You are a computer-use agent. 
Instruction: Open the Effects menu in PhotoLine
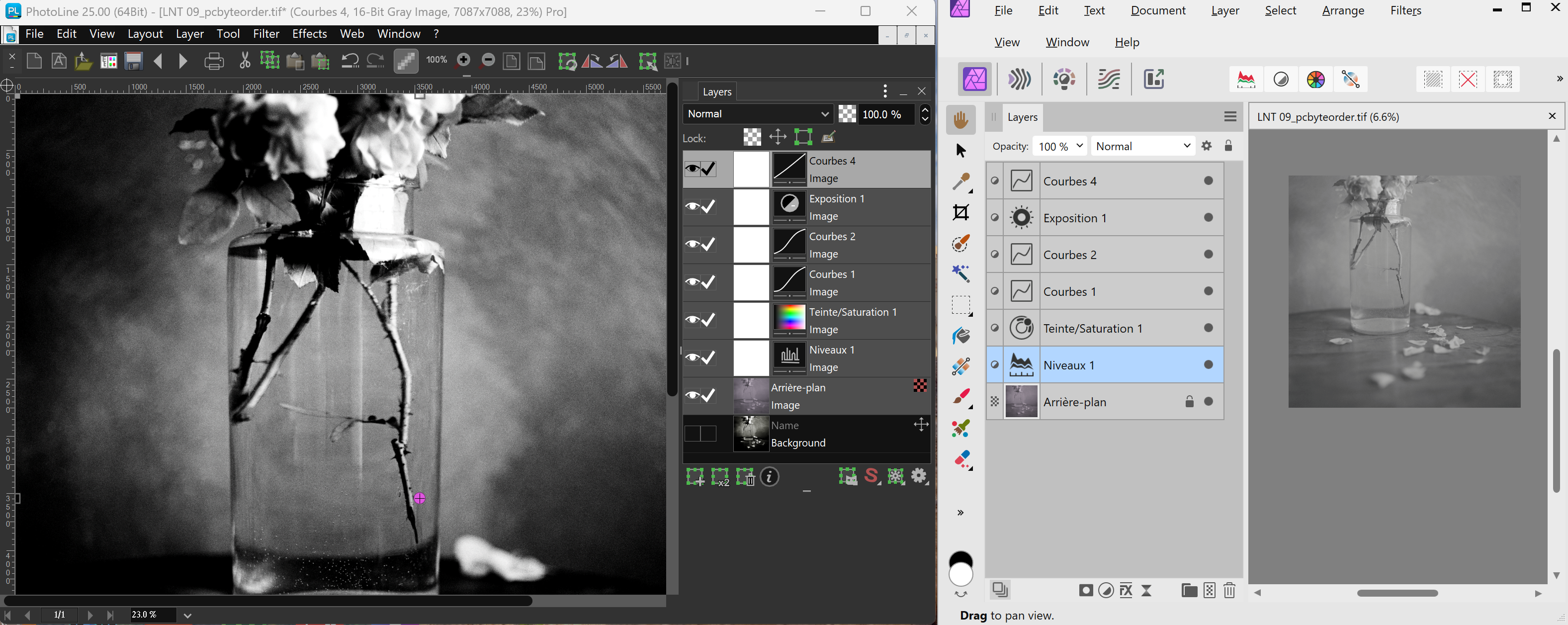click(309, 33)
